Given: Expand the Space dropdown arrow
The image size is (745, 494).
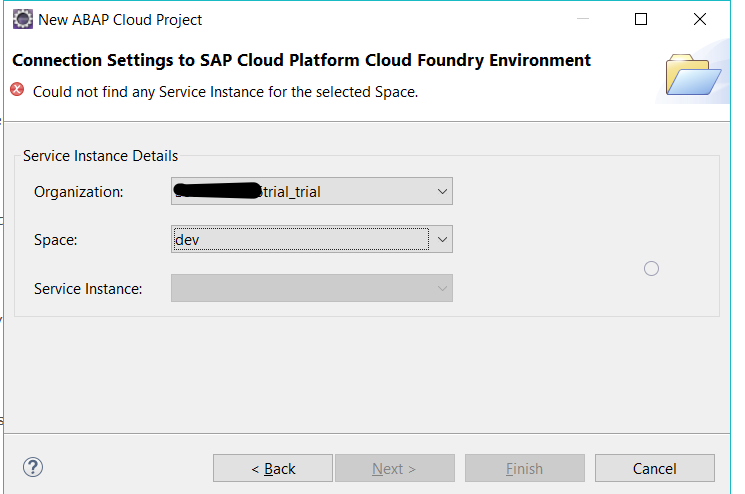Looking at the screenshot, I should click(442, 239).
